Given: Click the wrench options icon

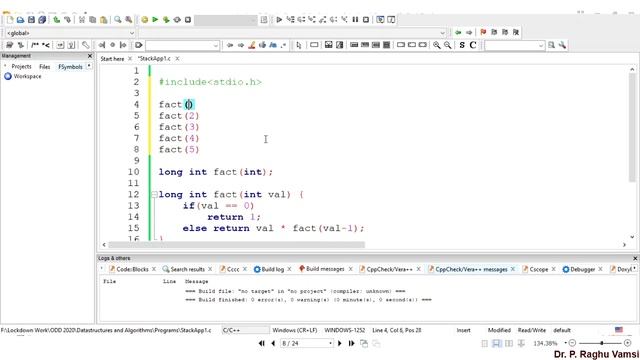Looking at the screenshot, I should 562,45.
